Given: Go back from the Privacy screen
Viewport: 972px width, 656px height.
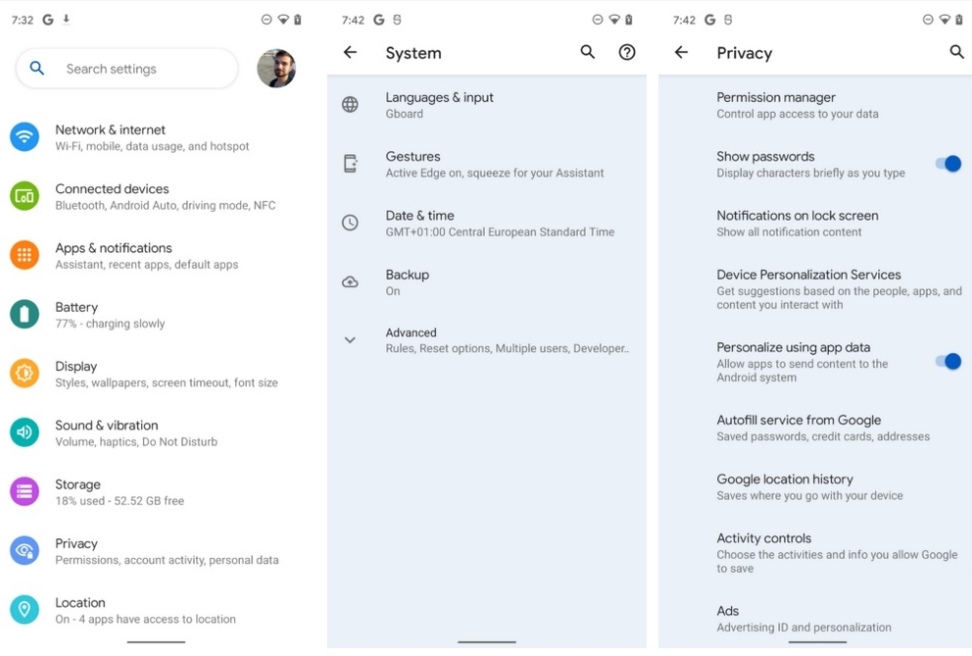Looking at the screenshot, I should click(681, 52).
